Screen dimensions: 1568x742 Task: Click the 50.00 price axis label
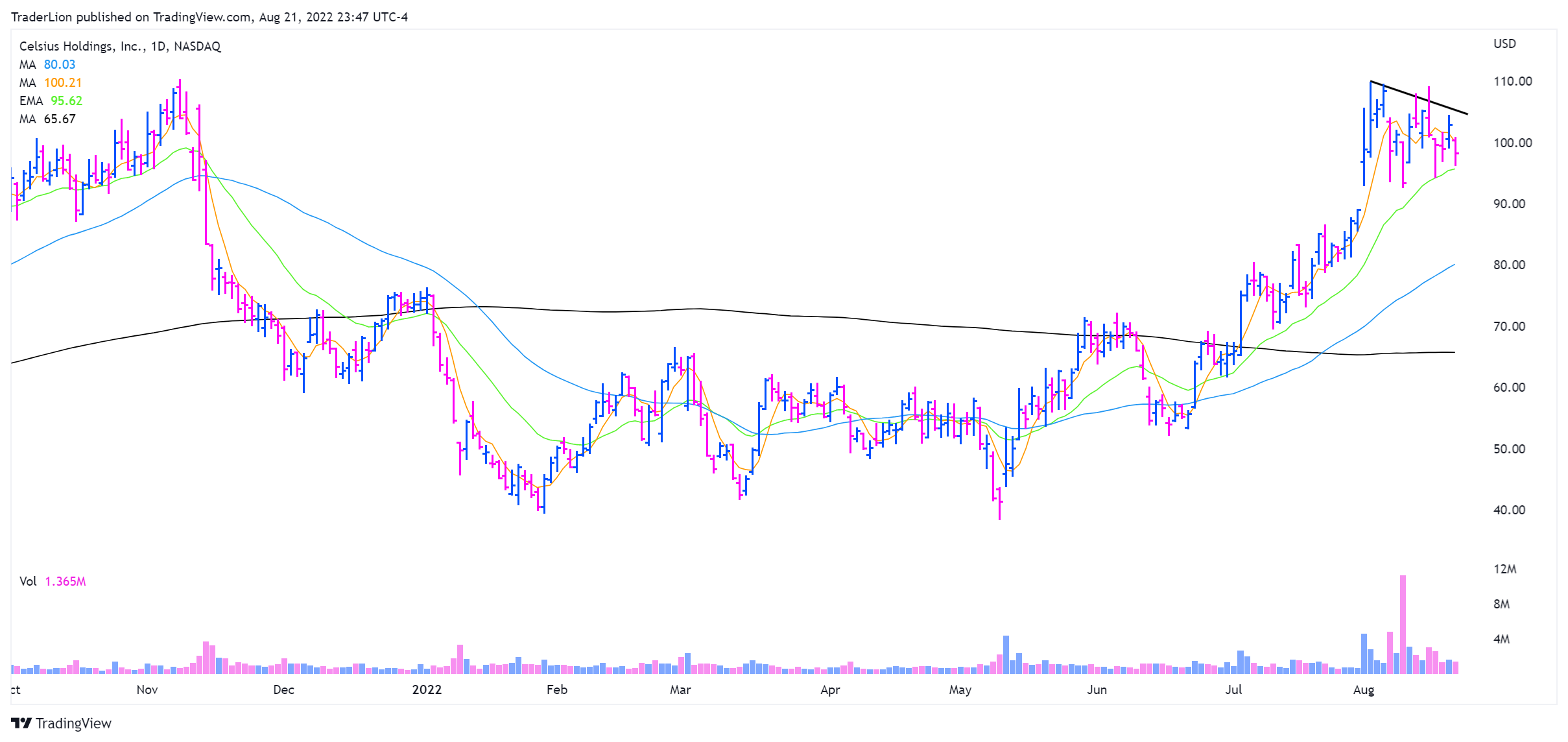[1510, 449]
